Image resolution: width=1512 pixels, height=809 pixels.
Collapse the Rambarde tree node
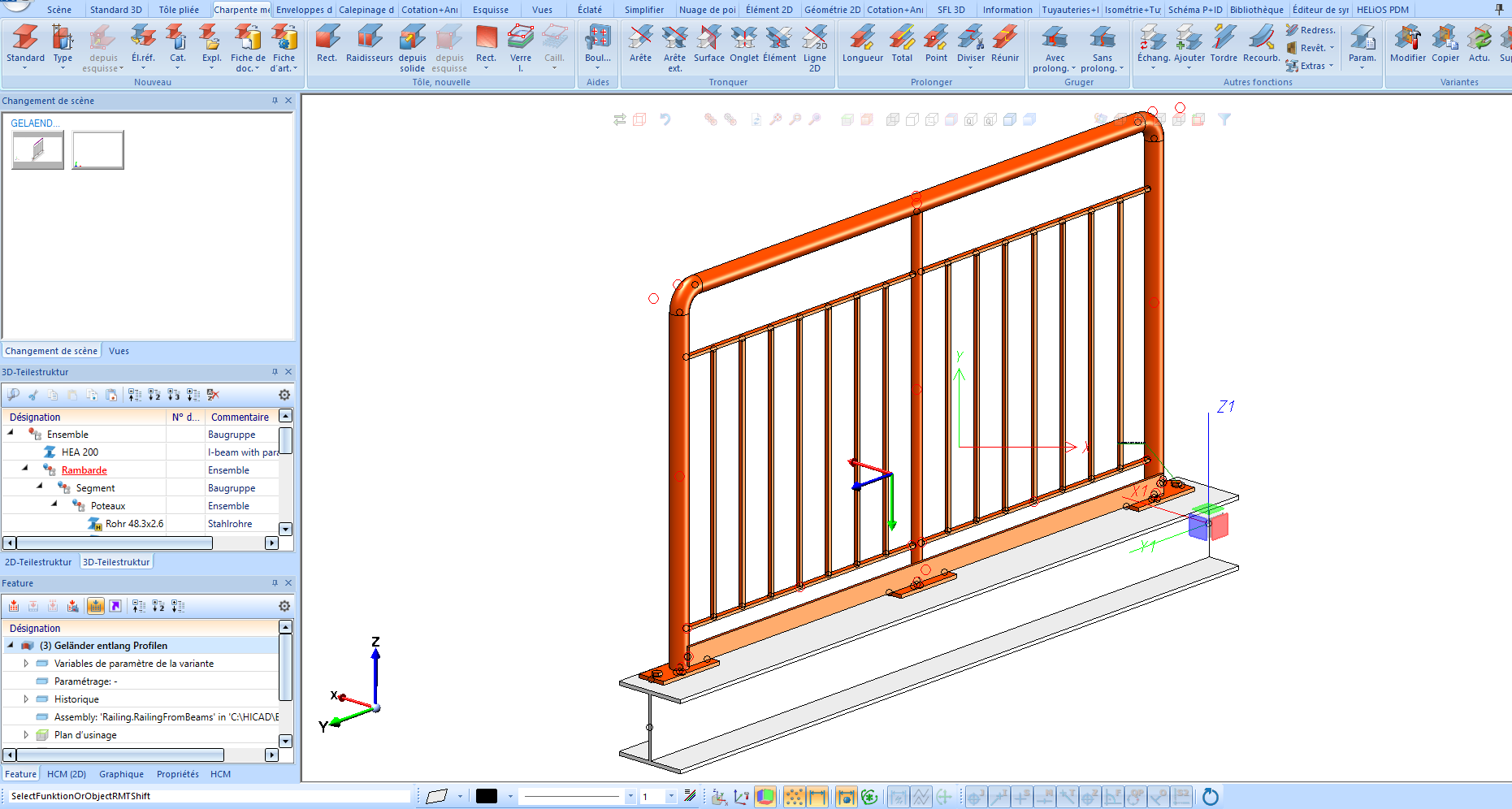[25, 468]
